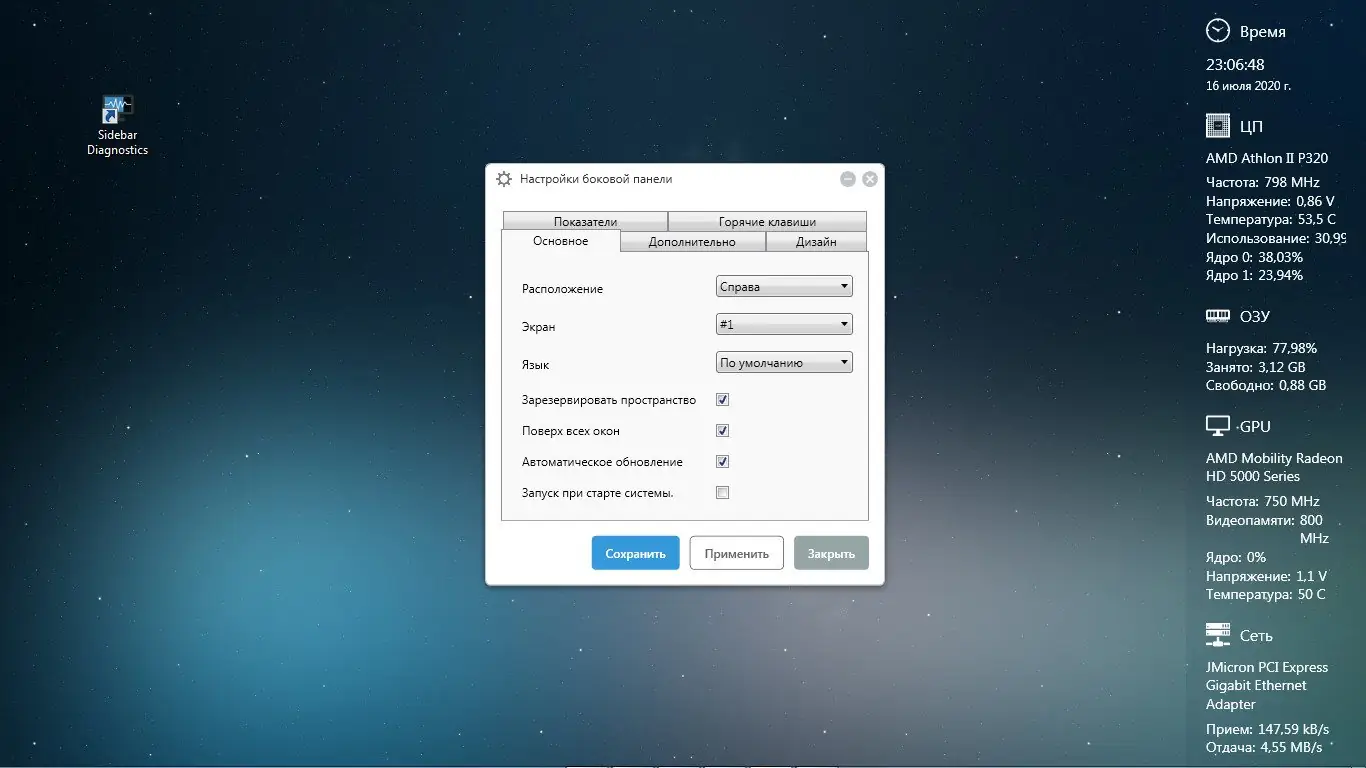Image resolution: width=1366 pixels, height=768 pixels.
Task: Click the RAM icon next to ОЗУ
Action: coord(1218,315)
